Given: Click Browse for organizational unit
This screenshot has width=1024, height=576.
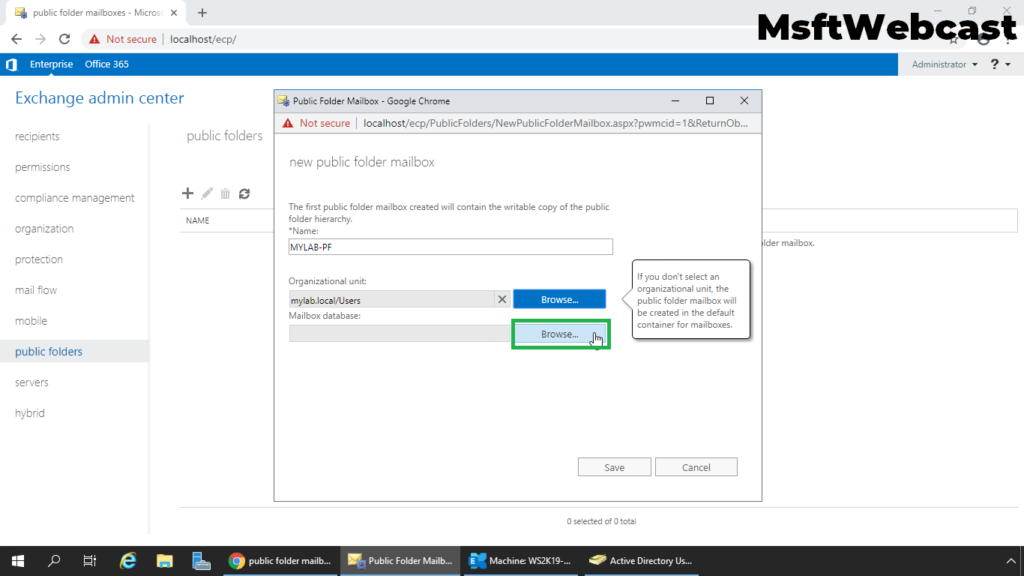Looking at the screenshot, I should pyautogui.click(x=559, y=299).
